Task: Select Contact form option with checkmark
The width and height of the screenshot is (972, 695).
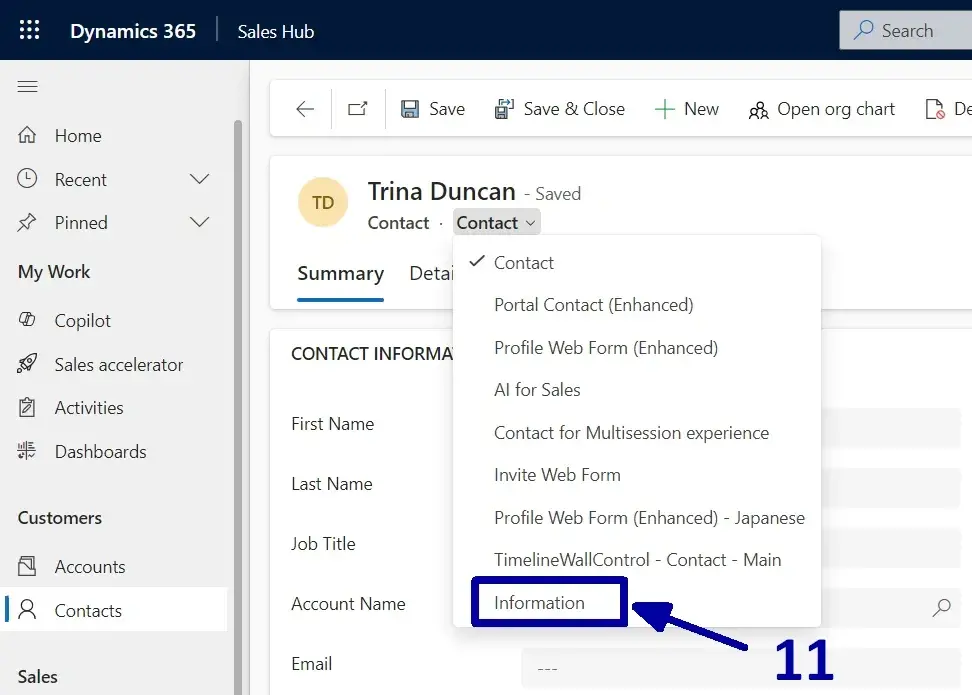Action: tap(637, 262)
